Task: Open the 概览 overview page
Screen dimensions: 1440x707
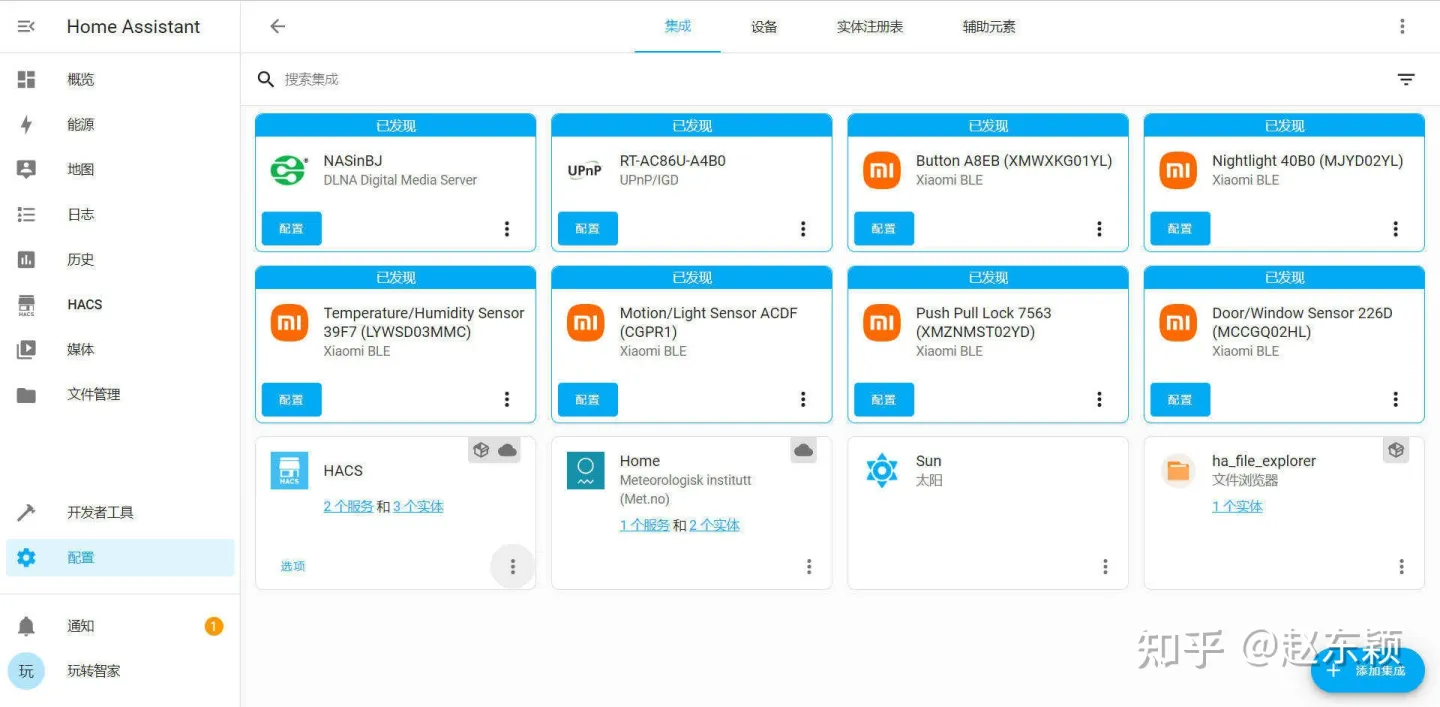Action: (x=120, y=79)
